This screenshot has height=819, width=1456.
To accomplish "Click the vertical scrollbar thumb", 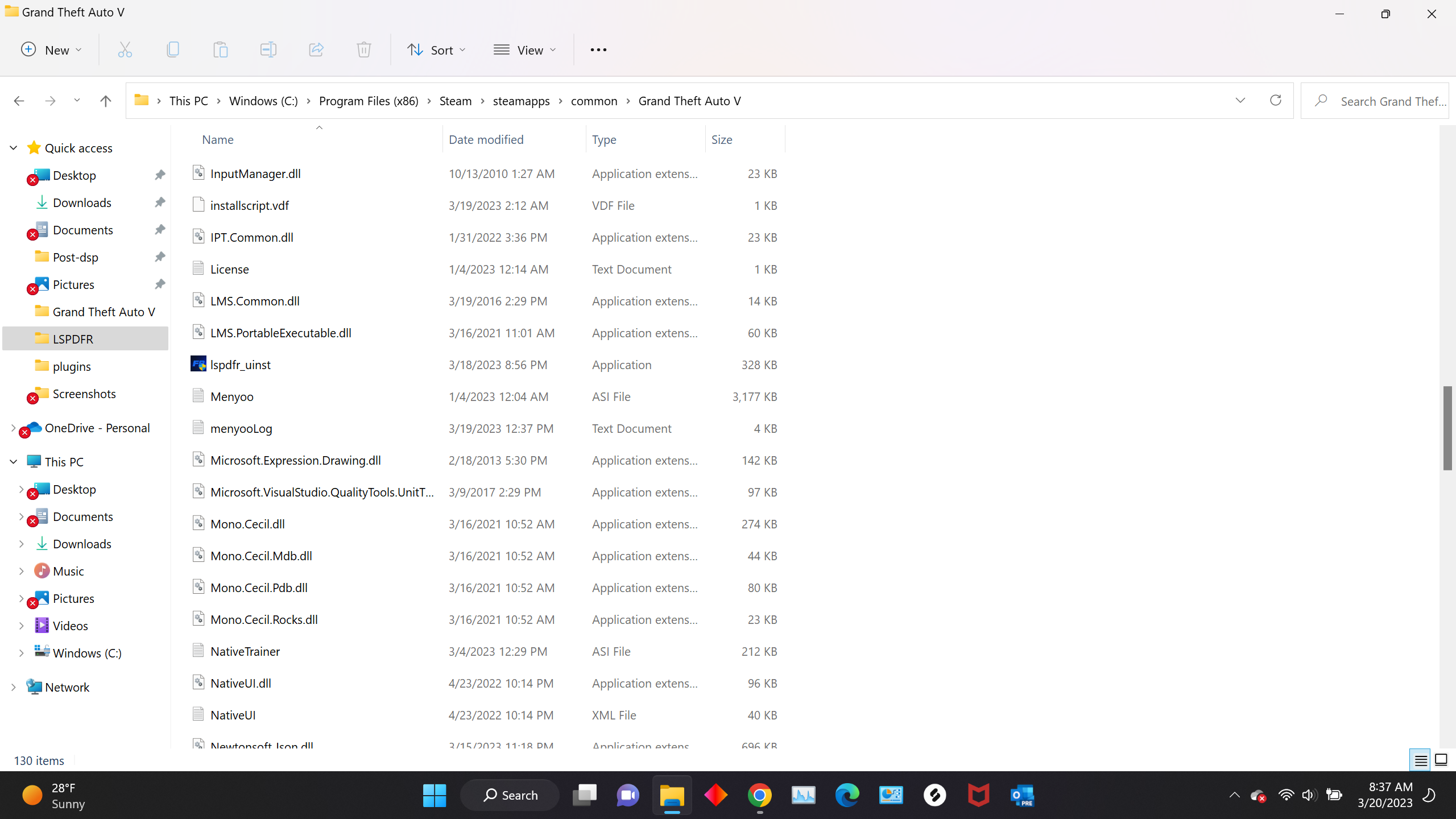I will (x=1447, y=428).
